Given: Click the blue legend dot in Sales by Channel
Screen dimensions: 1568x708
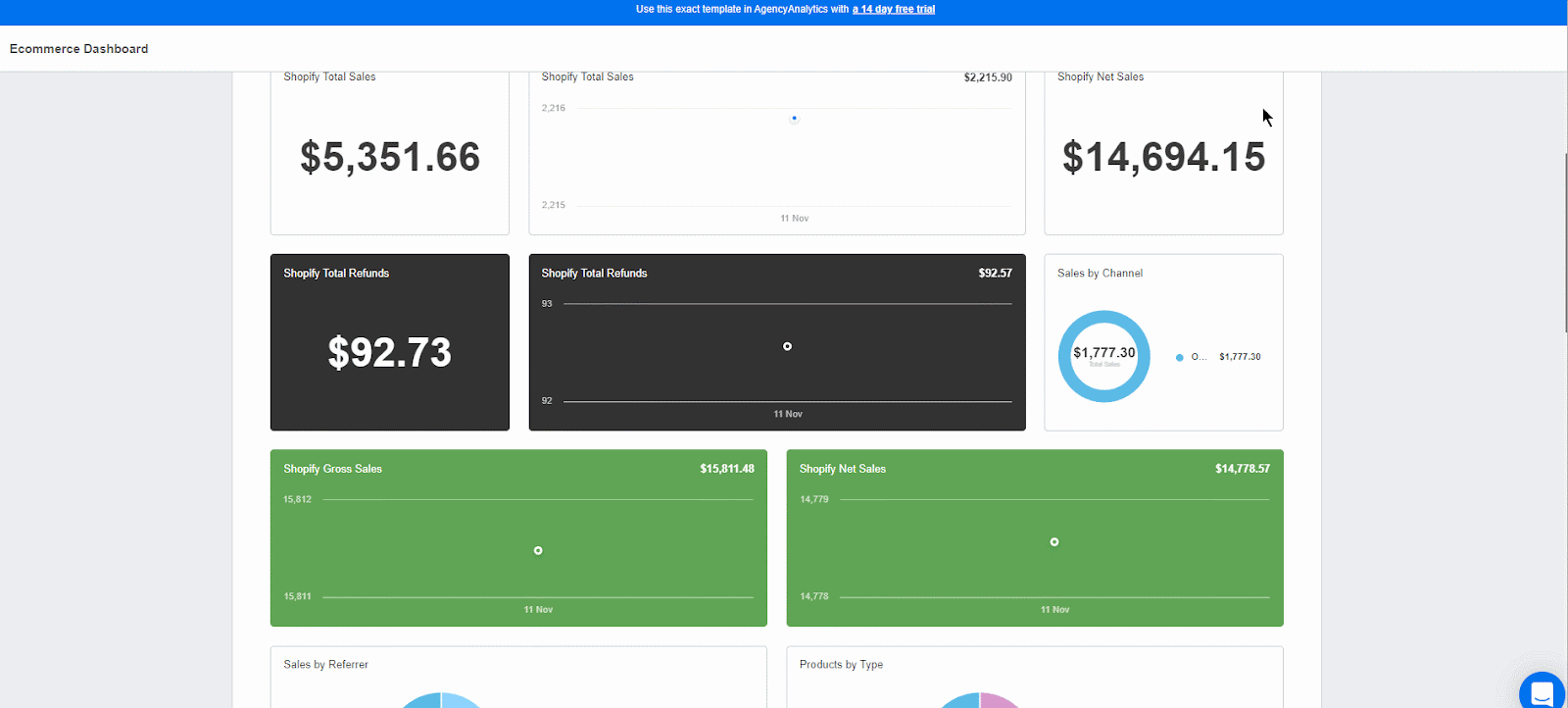Looking at the screenshot, I should (x=1180, y=357).
